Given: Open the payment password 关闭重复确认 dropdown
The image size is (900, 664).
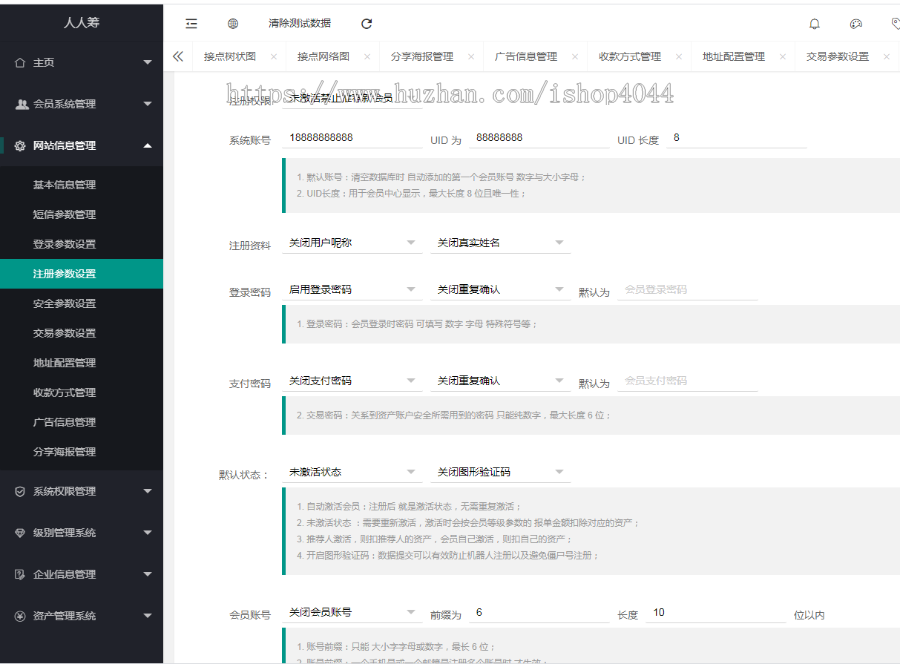Looking at the screenshot, I should click(x=501, y=380).
